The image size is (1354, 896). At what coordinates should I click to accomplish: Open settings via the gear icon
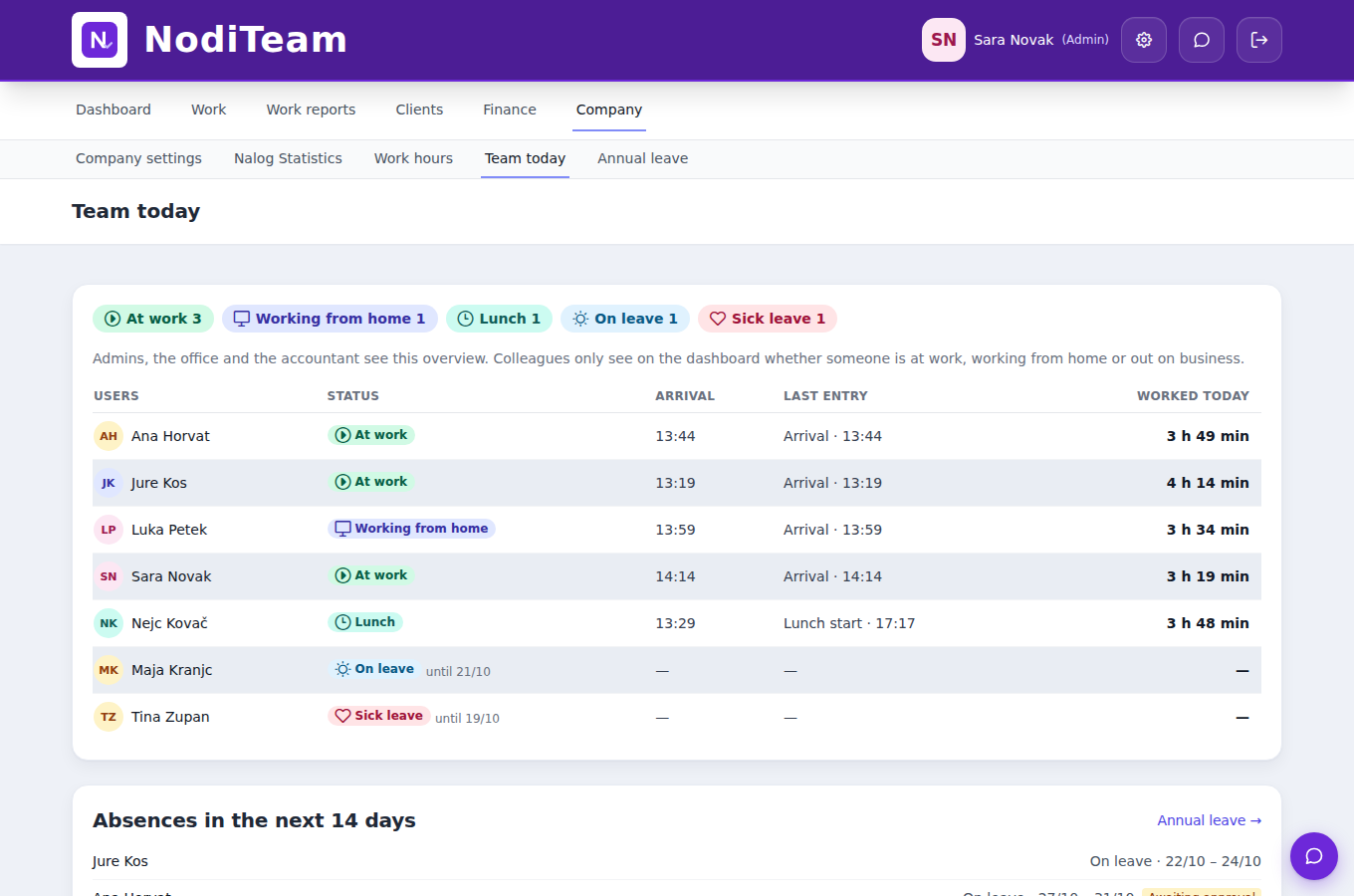(x=1144, y=40)
